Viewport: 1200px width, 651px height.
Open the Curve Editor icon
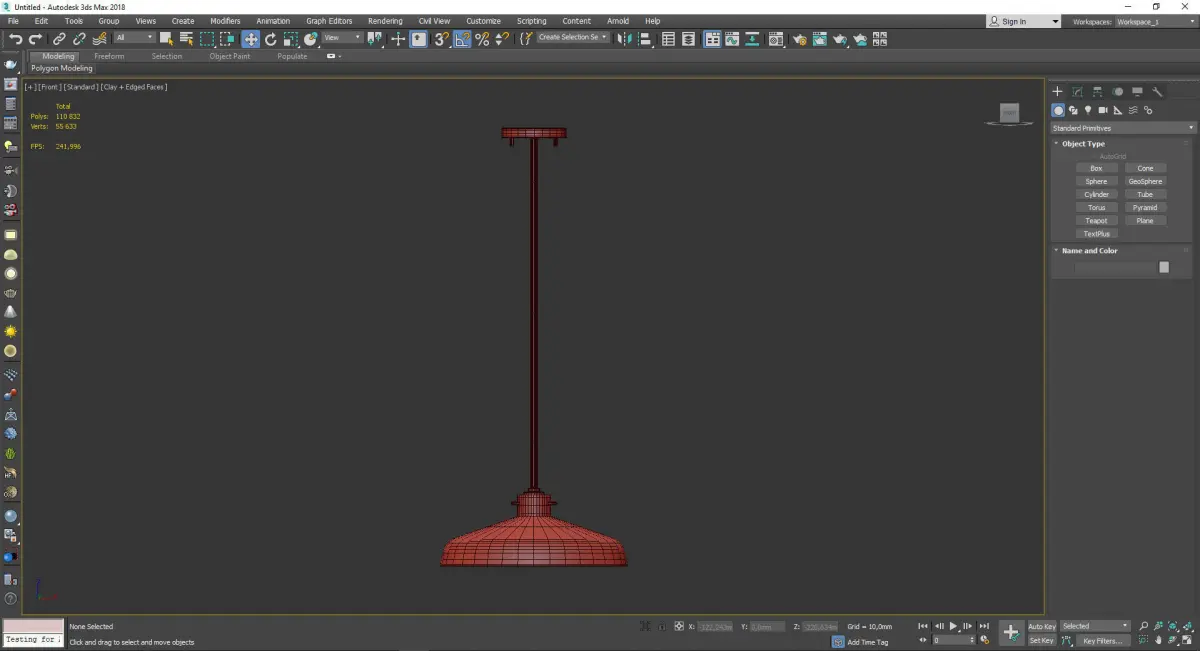tap(732, 39)
